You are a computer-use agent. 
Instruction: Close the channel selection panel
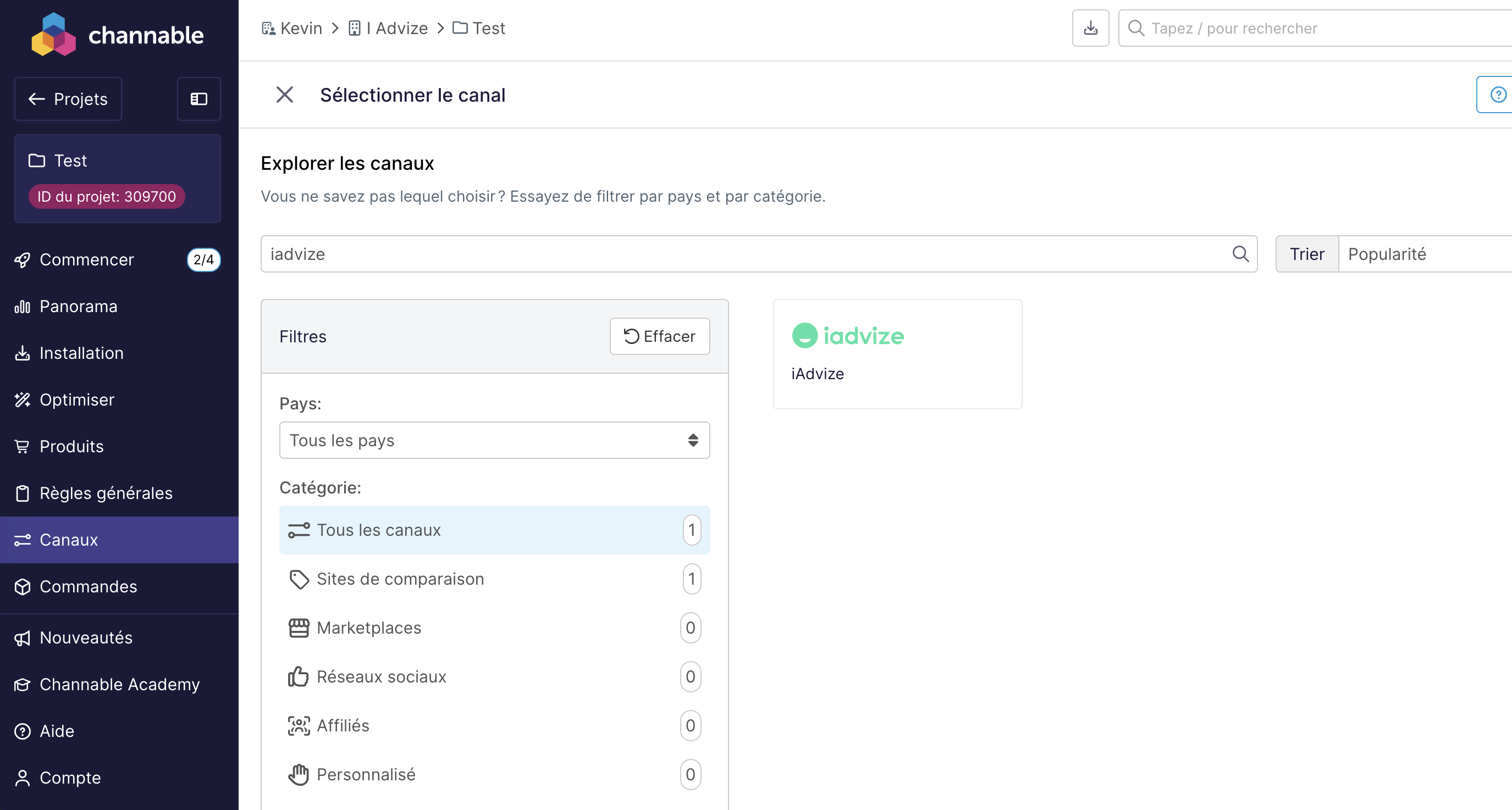point(285,95)
